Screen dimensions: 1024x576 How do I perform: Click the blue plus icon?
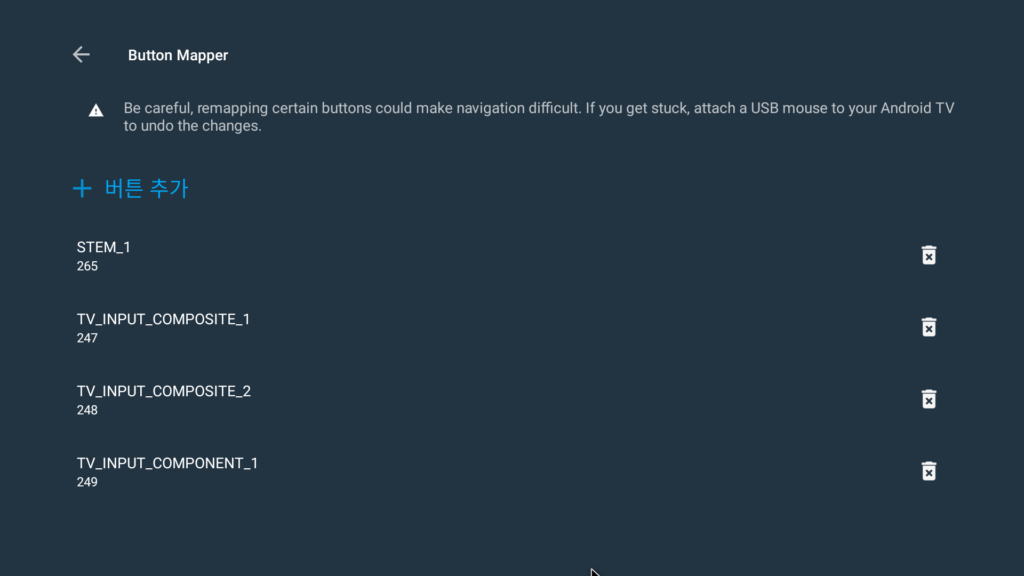[82, 189]
